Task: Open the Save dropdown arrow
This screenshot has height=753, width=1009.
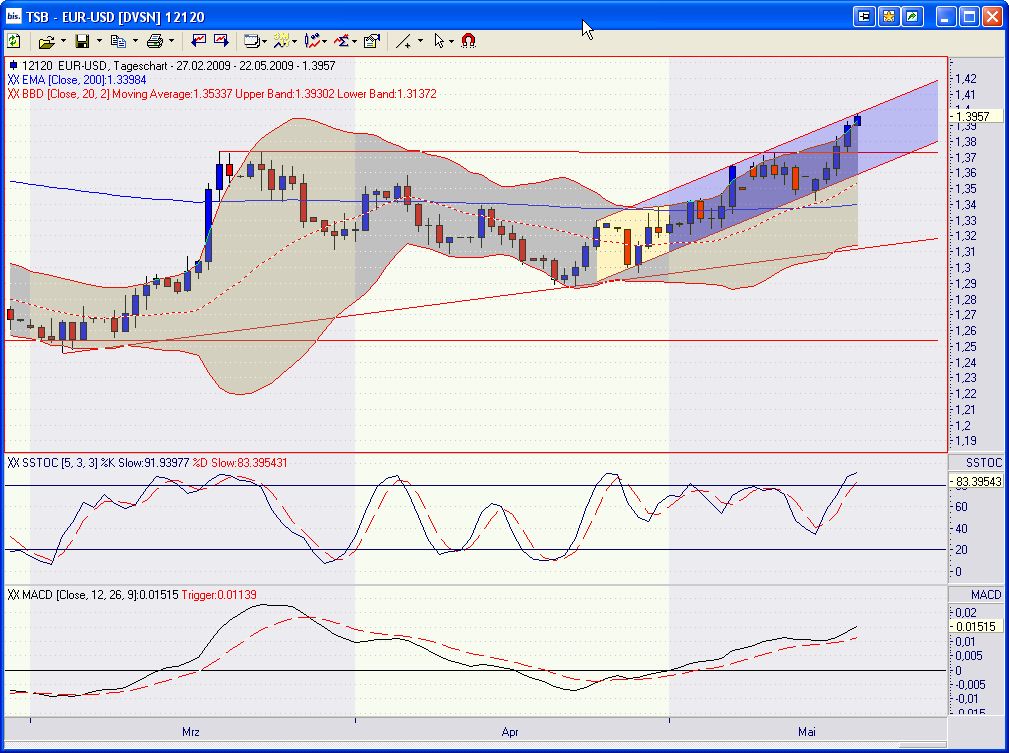Action: tap(98, 40)
